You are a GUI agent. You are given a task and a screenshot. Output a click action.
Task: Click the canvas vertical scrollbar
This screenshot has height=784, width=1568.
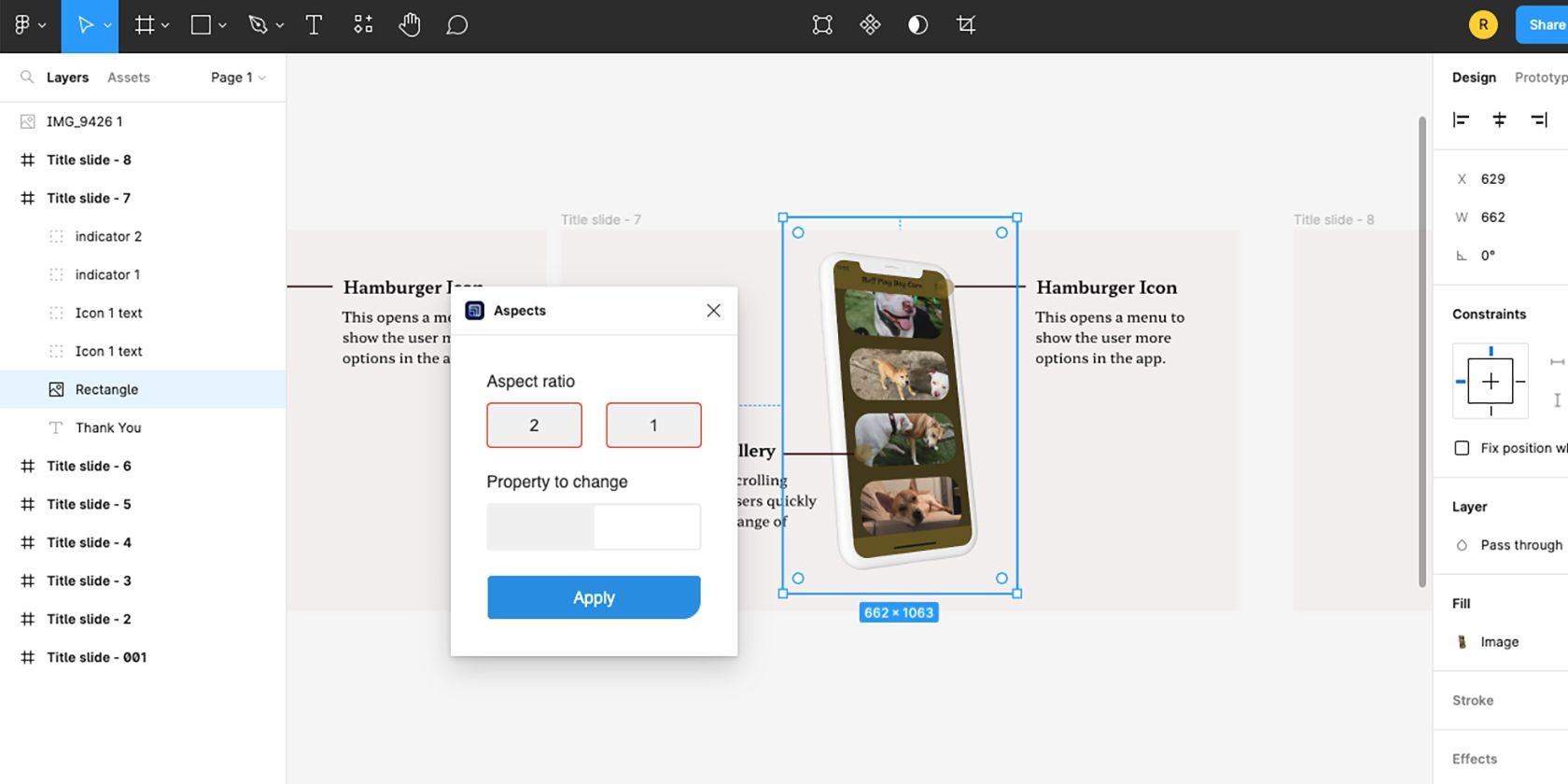pos(1422,352)
